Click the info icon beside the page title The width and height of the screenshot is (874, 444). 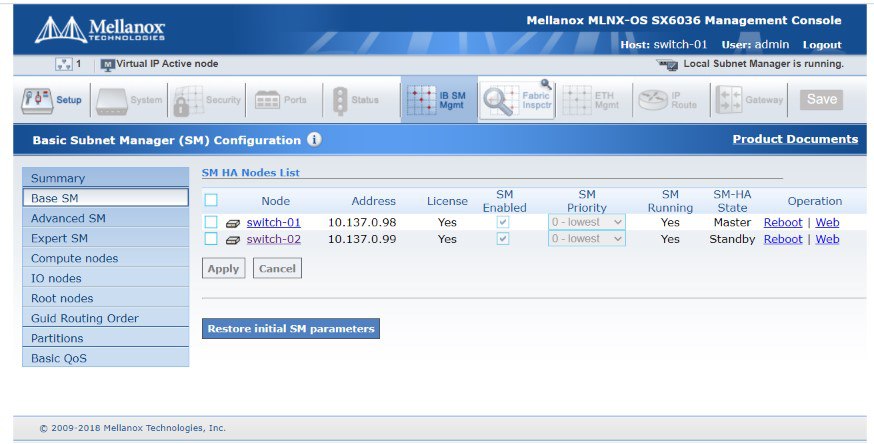pyautogui.click(x=314, y=139)
